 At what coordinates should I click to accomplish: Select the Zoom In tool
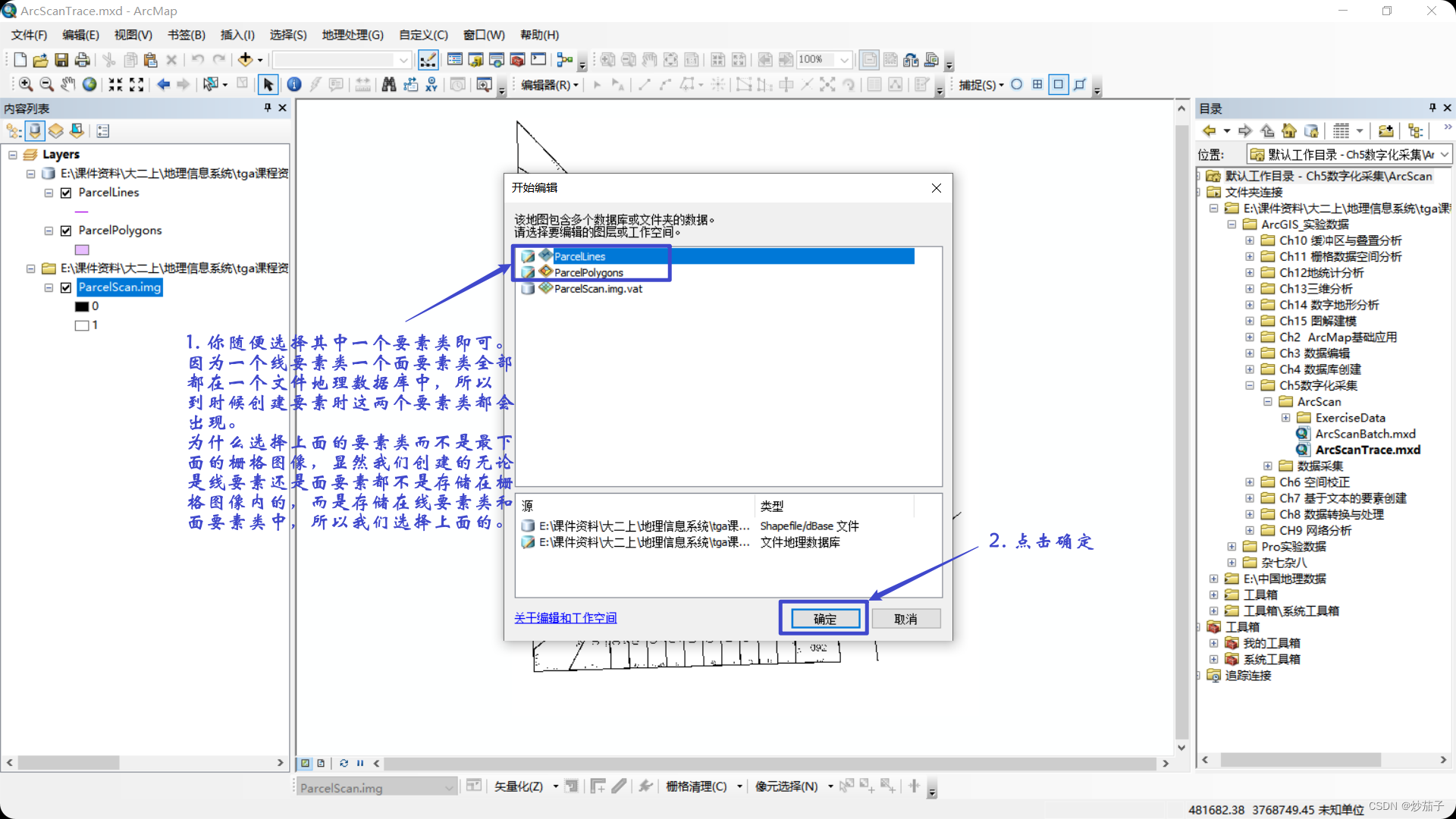pyautogui.click(x=26, y=84)
